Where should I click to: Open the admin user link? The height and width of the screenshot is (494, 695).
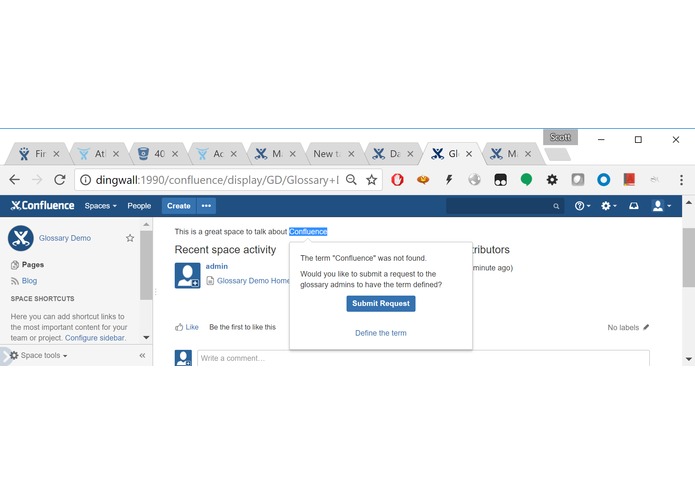(217, 266)
